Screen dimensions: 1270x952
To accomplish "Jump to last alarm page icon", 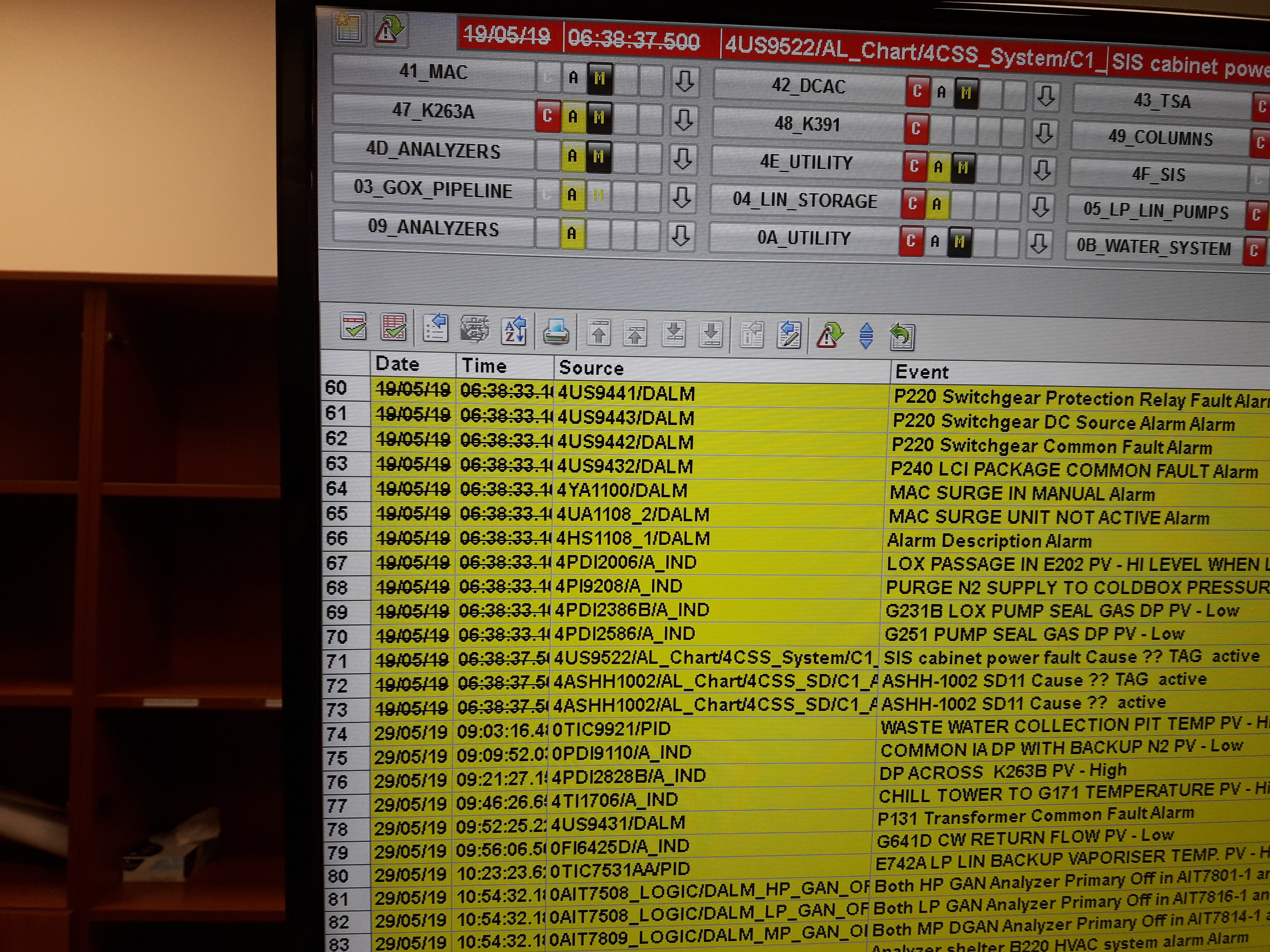I will [x=711, y=334].
